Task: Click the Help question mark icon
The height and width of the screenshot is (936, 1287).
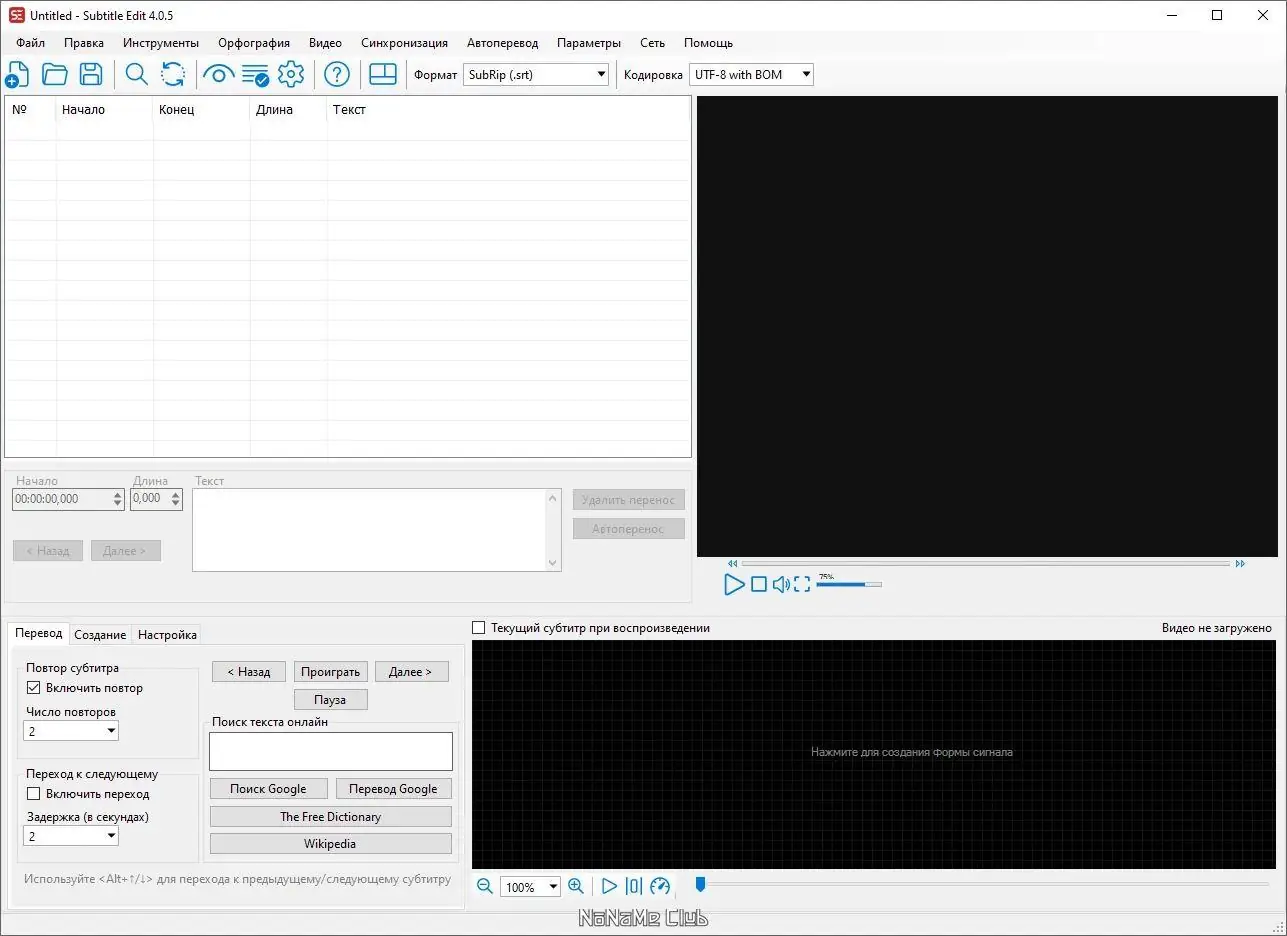Action: coord(337,74)
